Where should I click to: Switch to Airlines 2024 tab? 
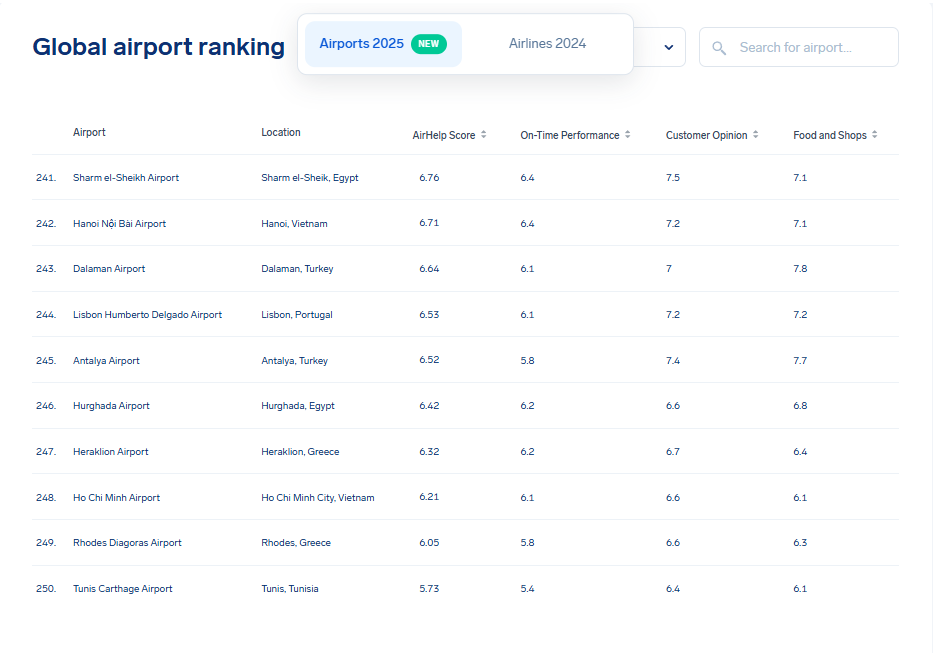[547, 43]
